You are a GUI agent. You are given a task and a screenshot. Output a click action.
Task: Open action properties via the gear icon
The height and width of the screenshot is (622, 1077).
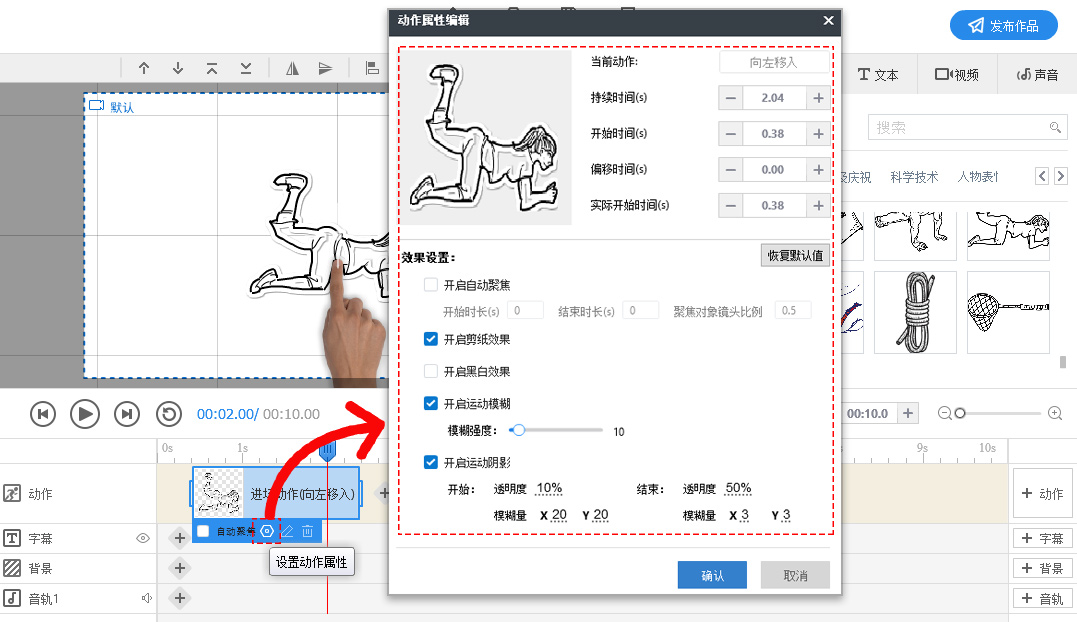tap(266, 531)
